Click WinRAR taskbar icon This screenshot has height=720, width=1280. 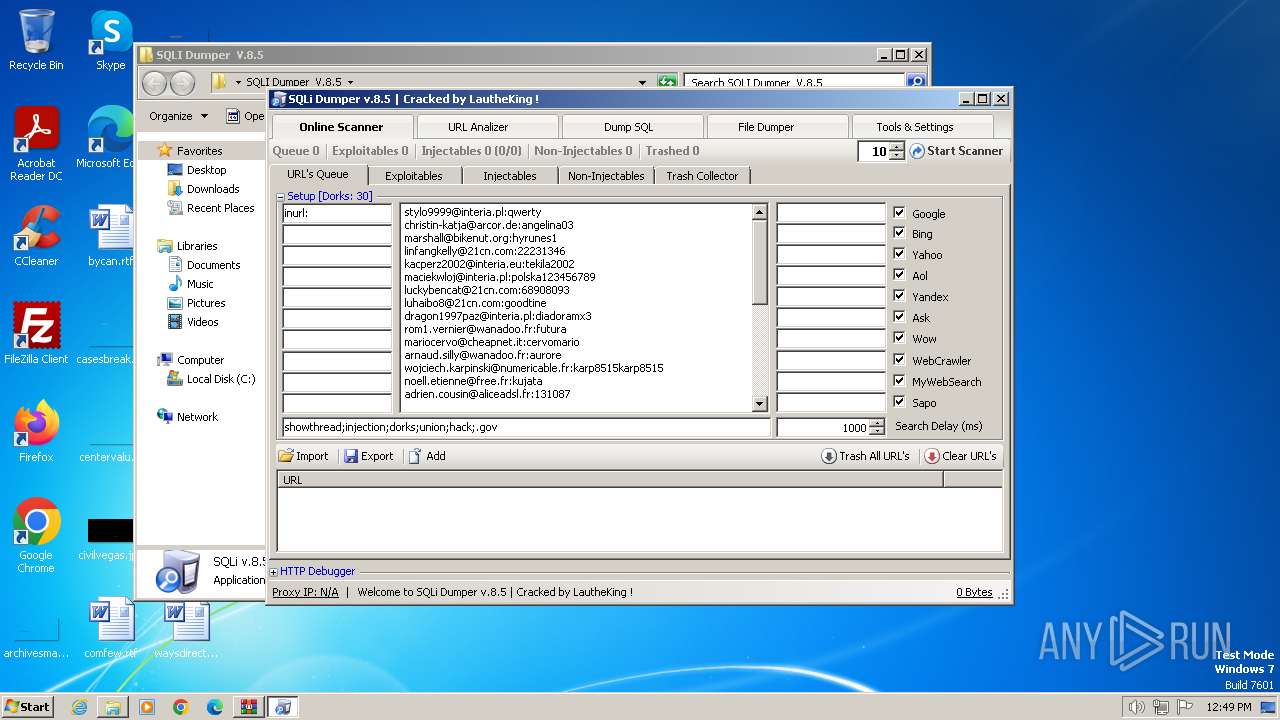click(x=248, y=707)
